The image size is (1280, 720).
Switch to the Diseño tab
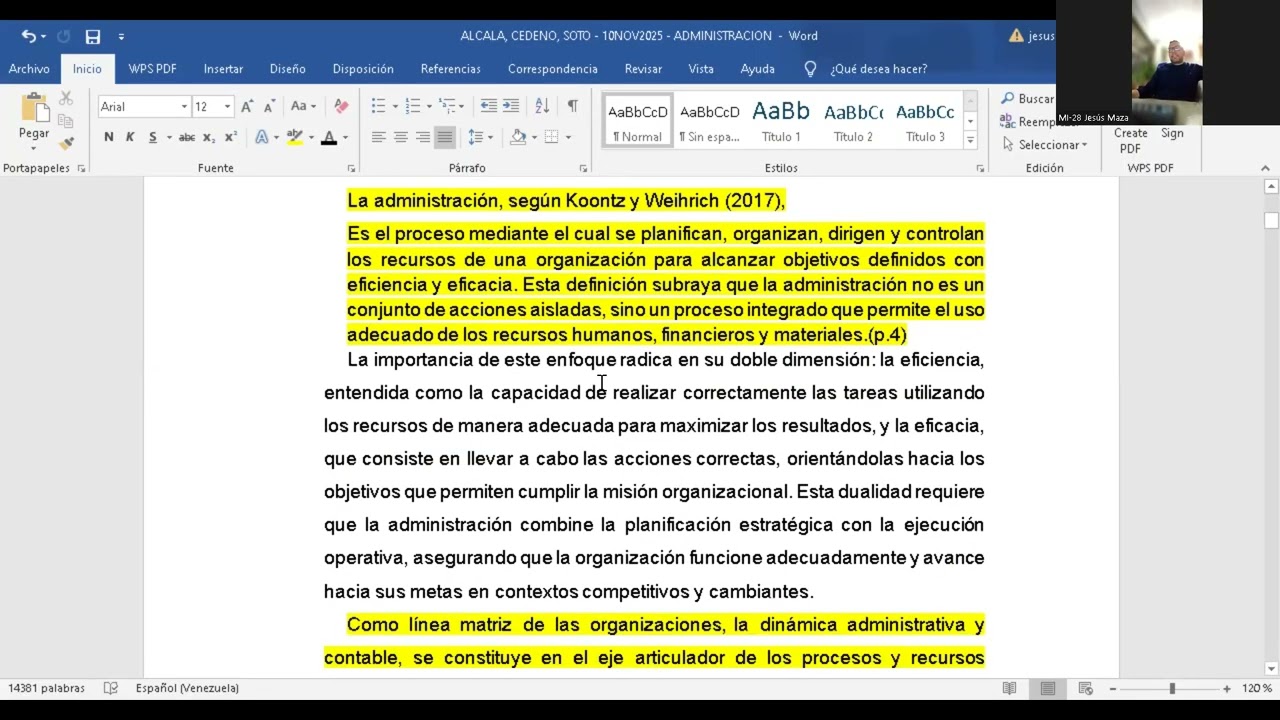click(287, 69)
